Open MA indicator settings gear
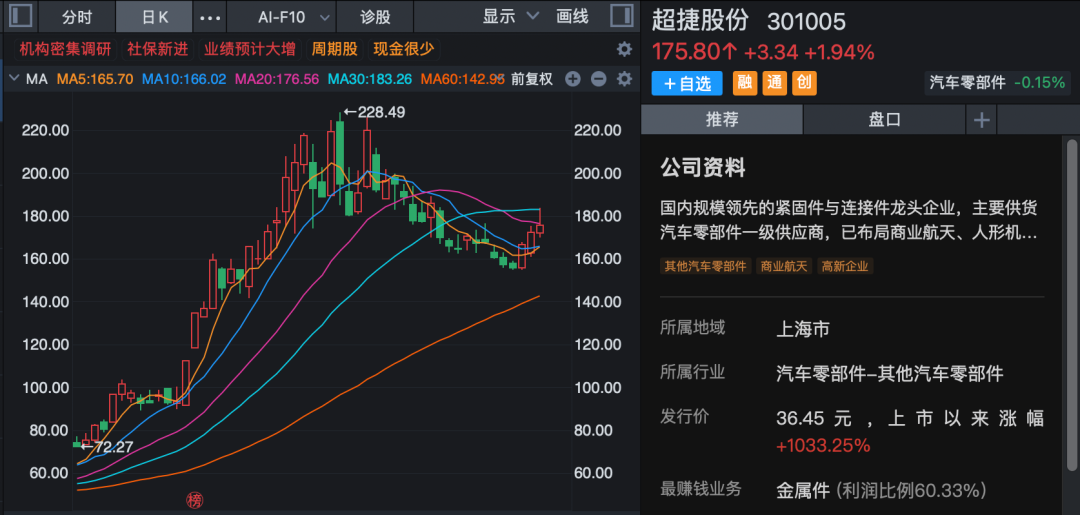This screenshot has width=1080, height=515. 624,79
